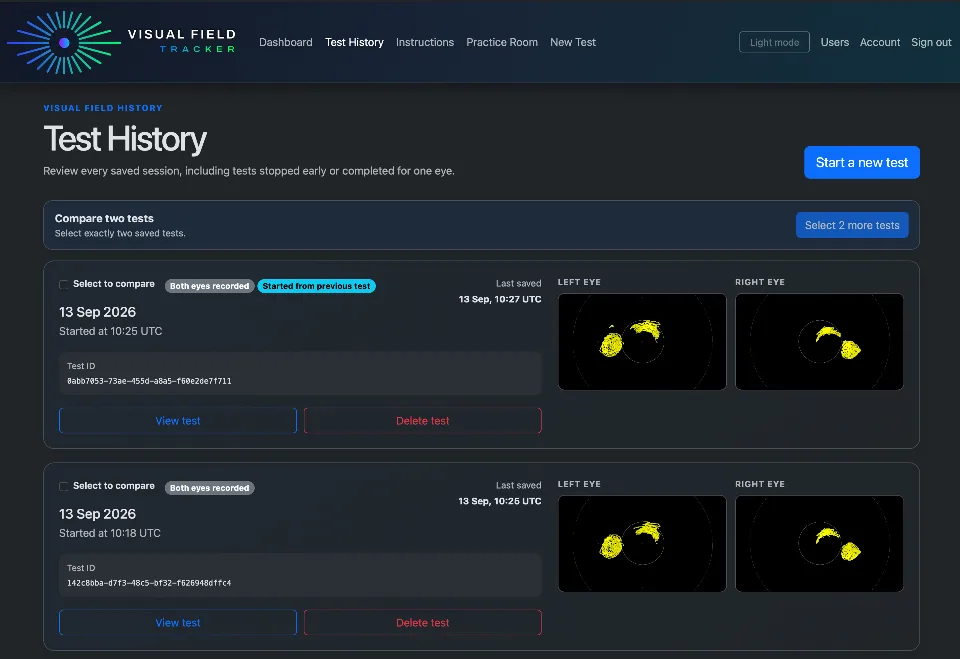Click the Compare two tests heading
960x659 pixels.
[104, 219]
